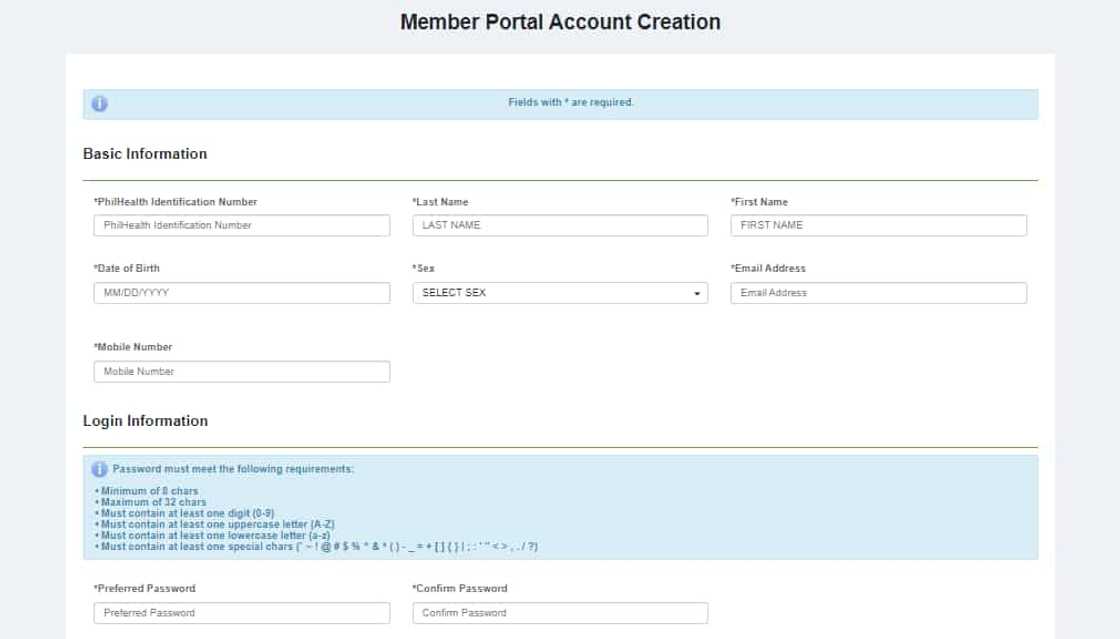Click the 'Fields with * are required' notice text
1120x639 pixels.
(x=571, y=103)
